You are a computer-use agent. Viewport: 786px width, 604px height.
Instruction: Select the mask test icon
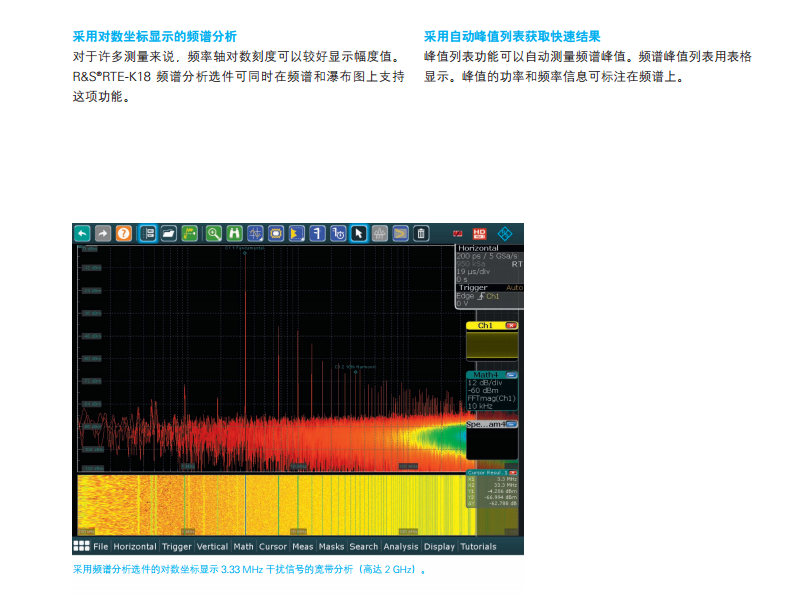click(x=276, y=234)
